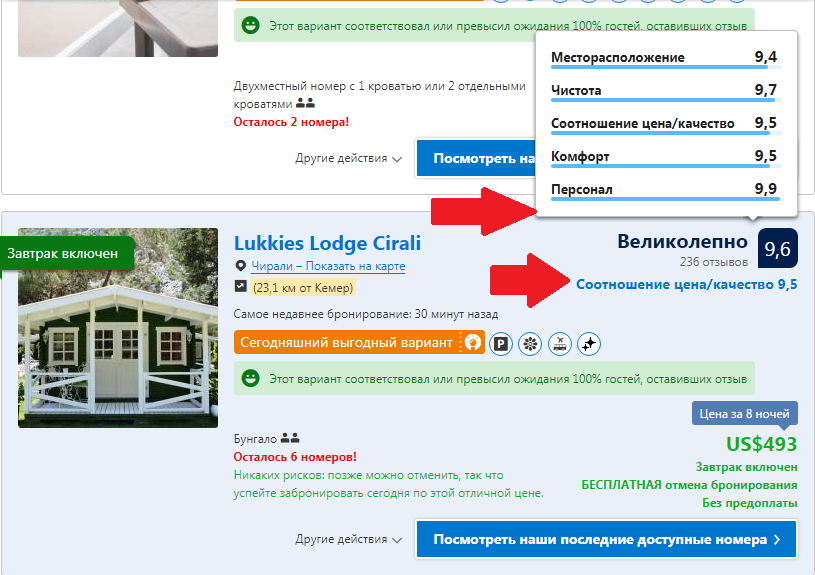Image resolution: width=815 pixels, height=575 pixels.
Task: Click 'Самое недавнее бронирование: 30 минут назад' text
Action: coord(366,314)
